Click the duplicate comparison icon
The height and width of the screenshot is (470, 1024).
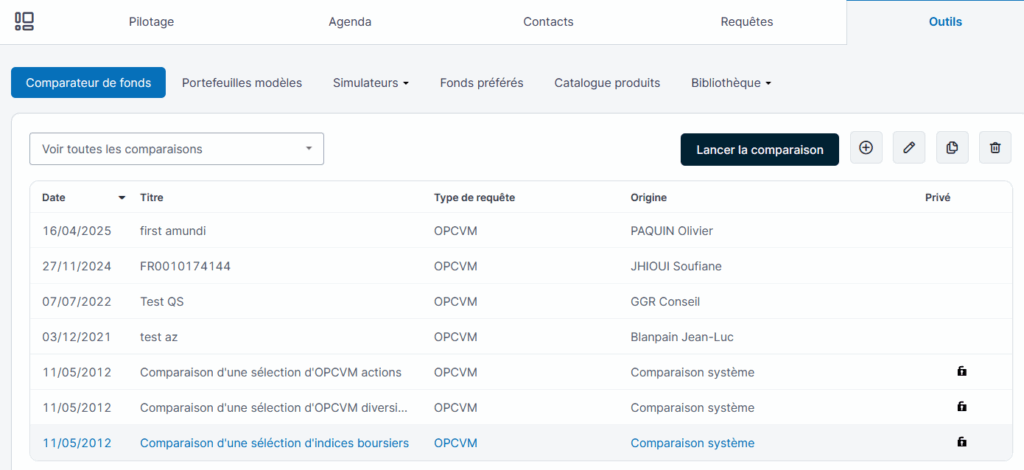(952, 148)
